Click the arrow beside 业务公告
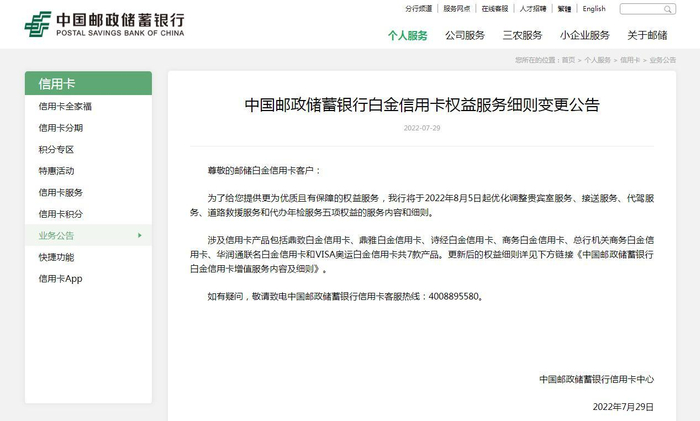This screenshot has width=700, height=421. [140, 235]
